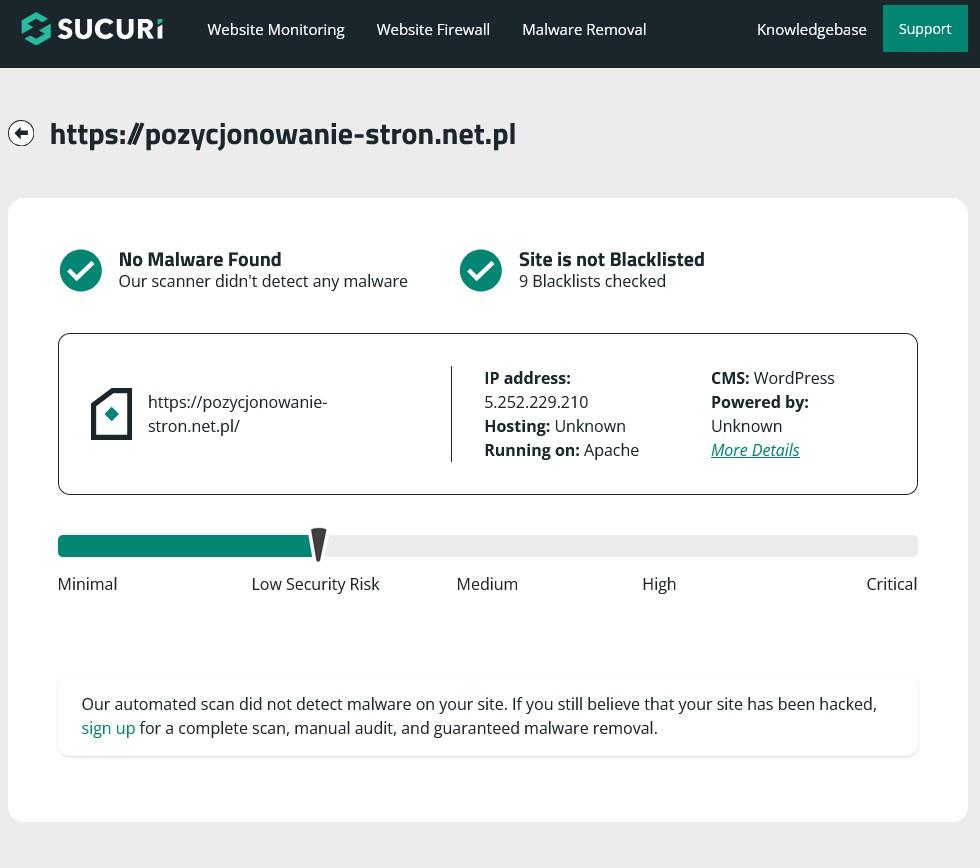Screen dimensions: 980x868
Task: Click the Sucuri logo in header
Action: click(92, 29)
